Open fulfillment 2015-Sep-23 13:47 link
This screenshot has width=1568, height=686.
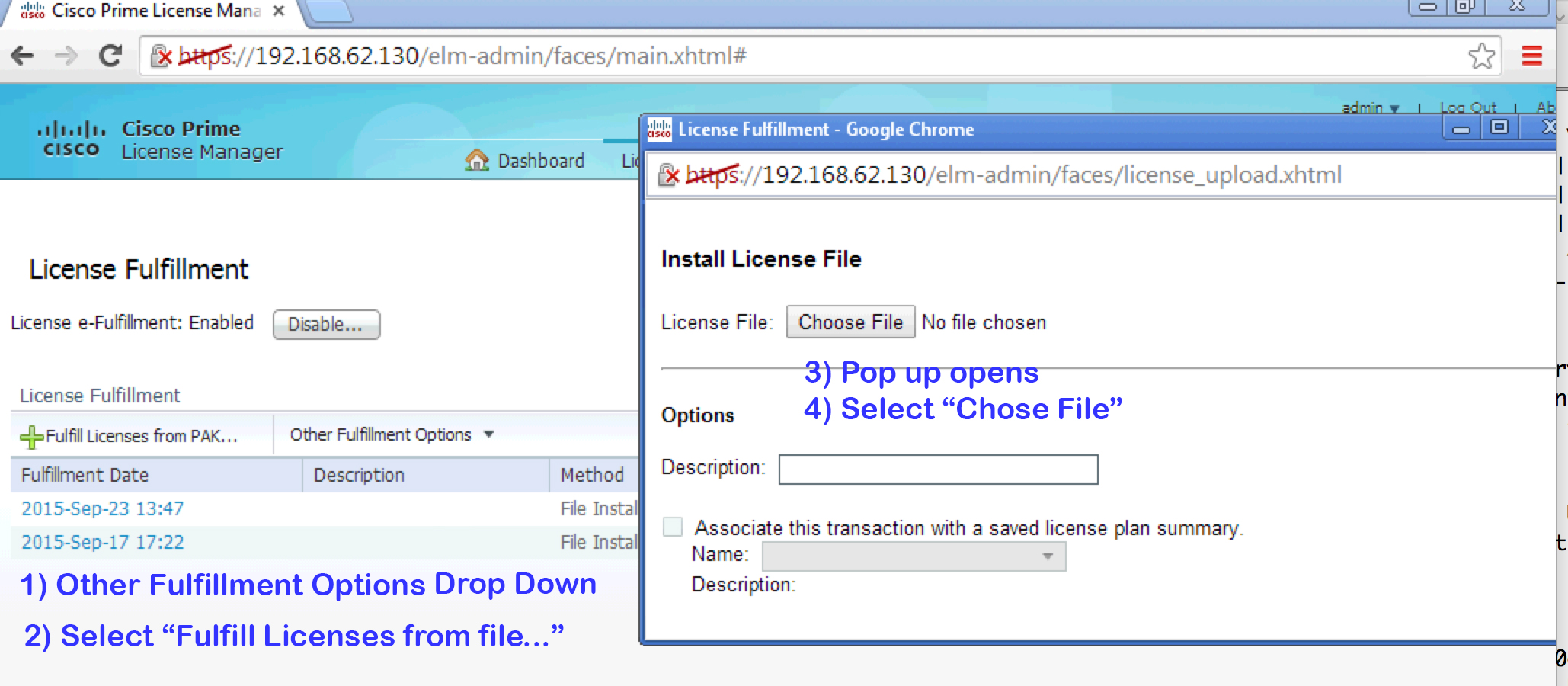(x=103, y=508)
